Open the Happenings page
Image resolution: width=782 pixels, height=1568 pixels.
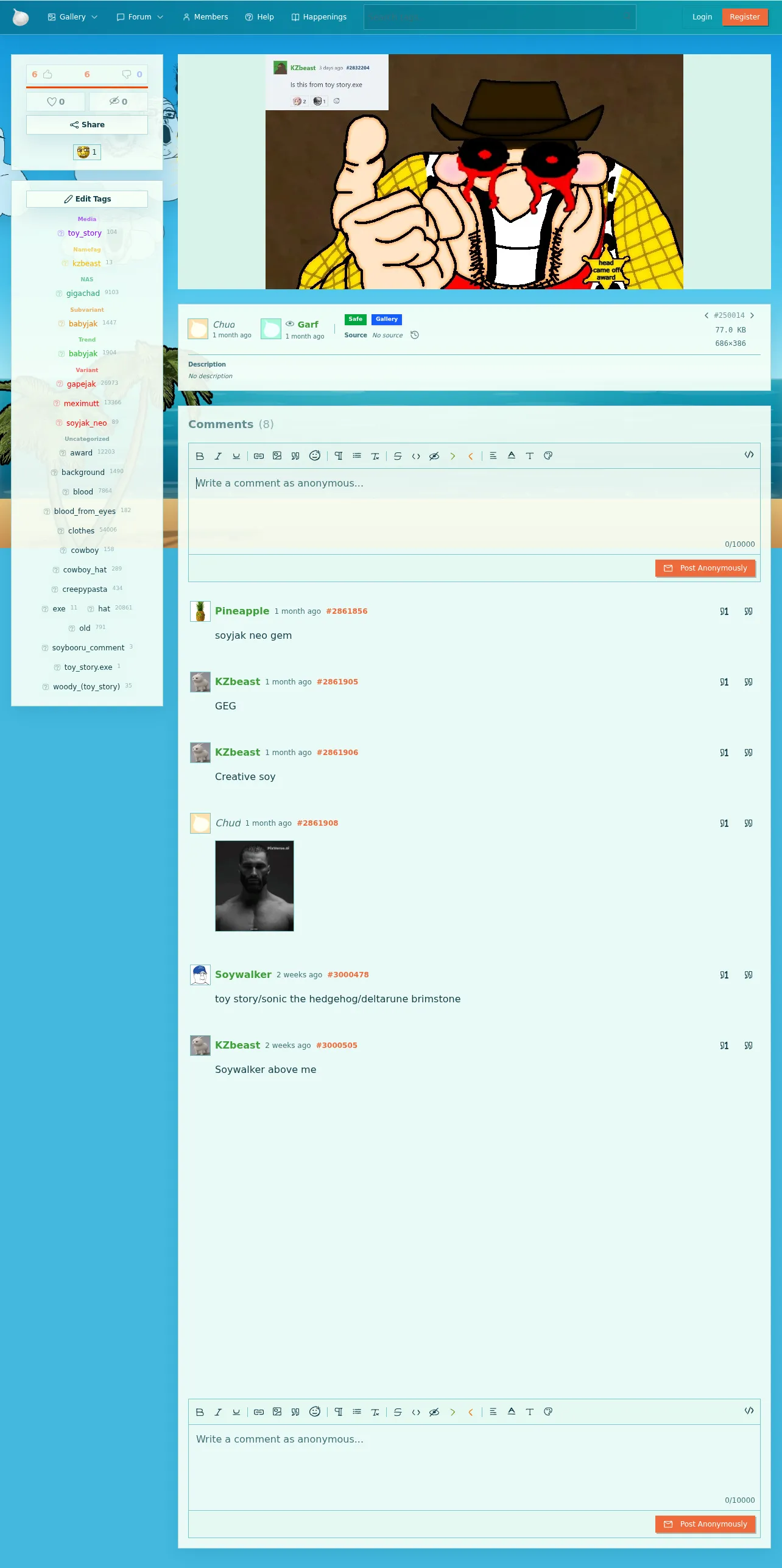click(319, 17)
